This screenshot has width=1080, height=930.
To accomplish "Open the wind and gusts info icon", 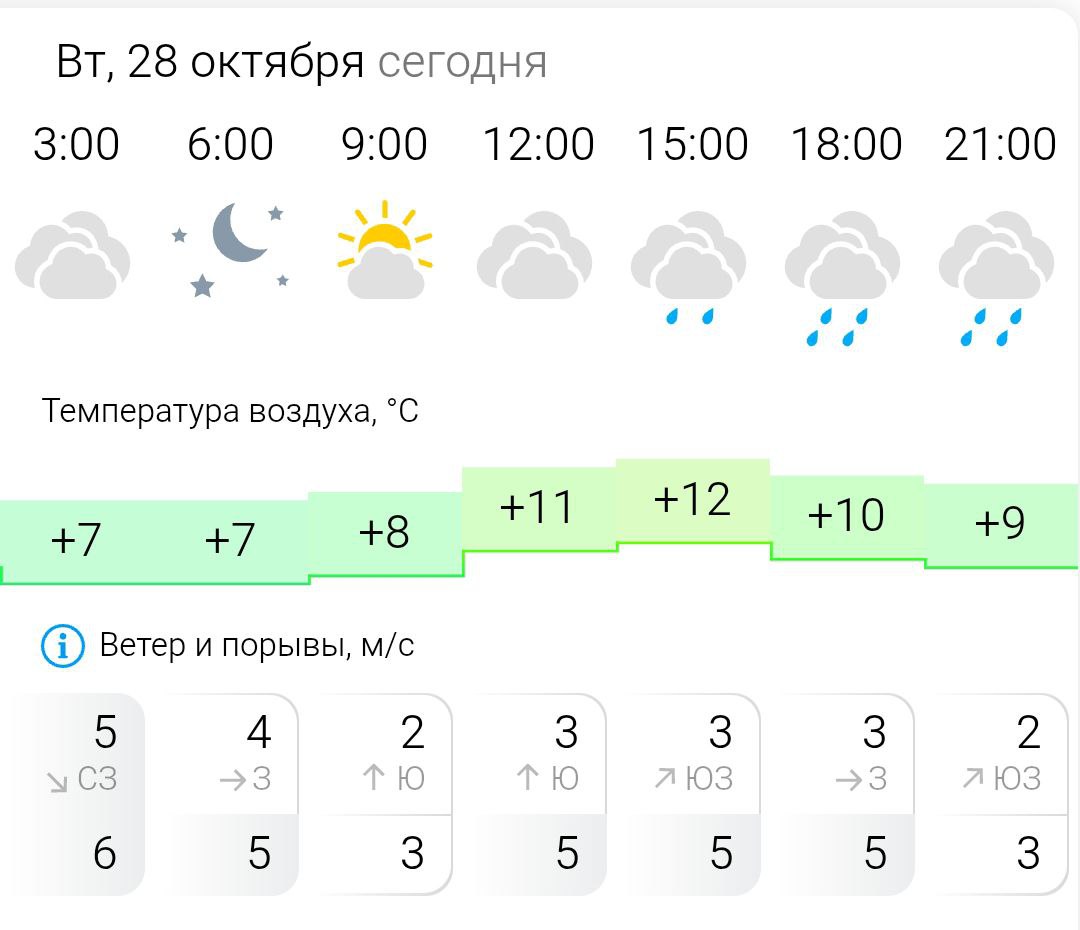I will [62, 646].
